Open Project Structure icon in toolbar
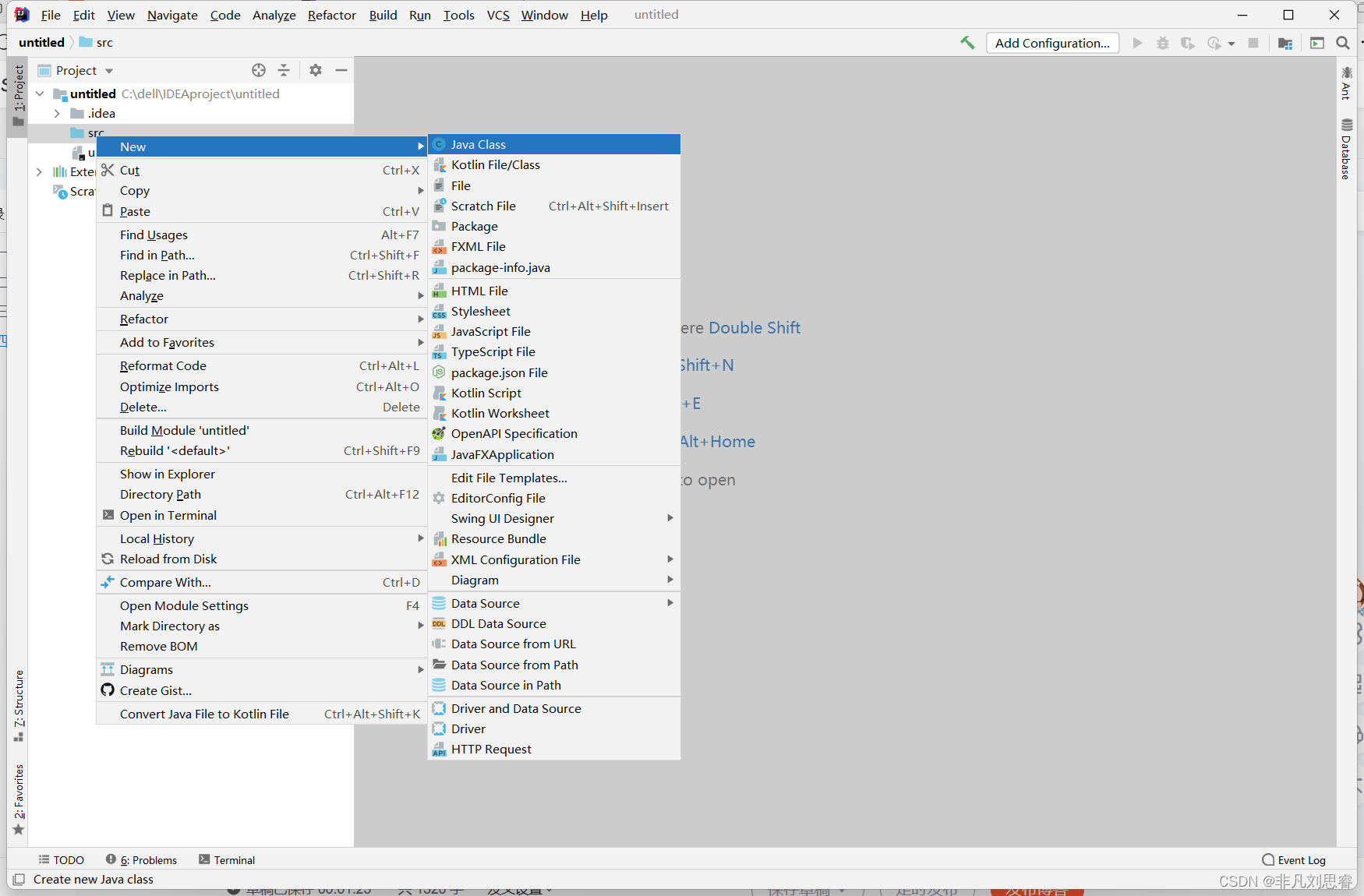Image resolution: width=1364 pixels, height=896 pixels. [1285, 43]
